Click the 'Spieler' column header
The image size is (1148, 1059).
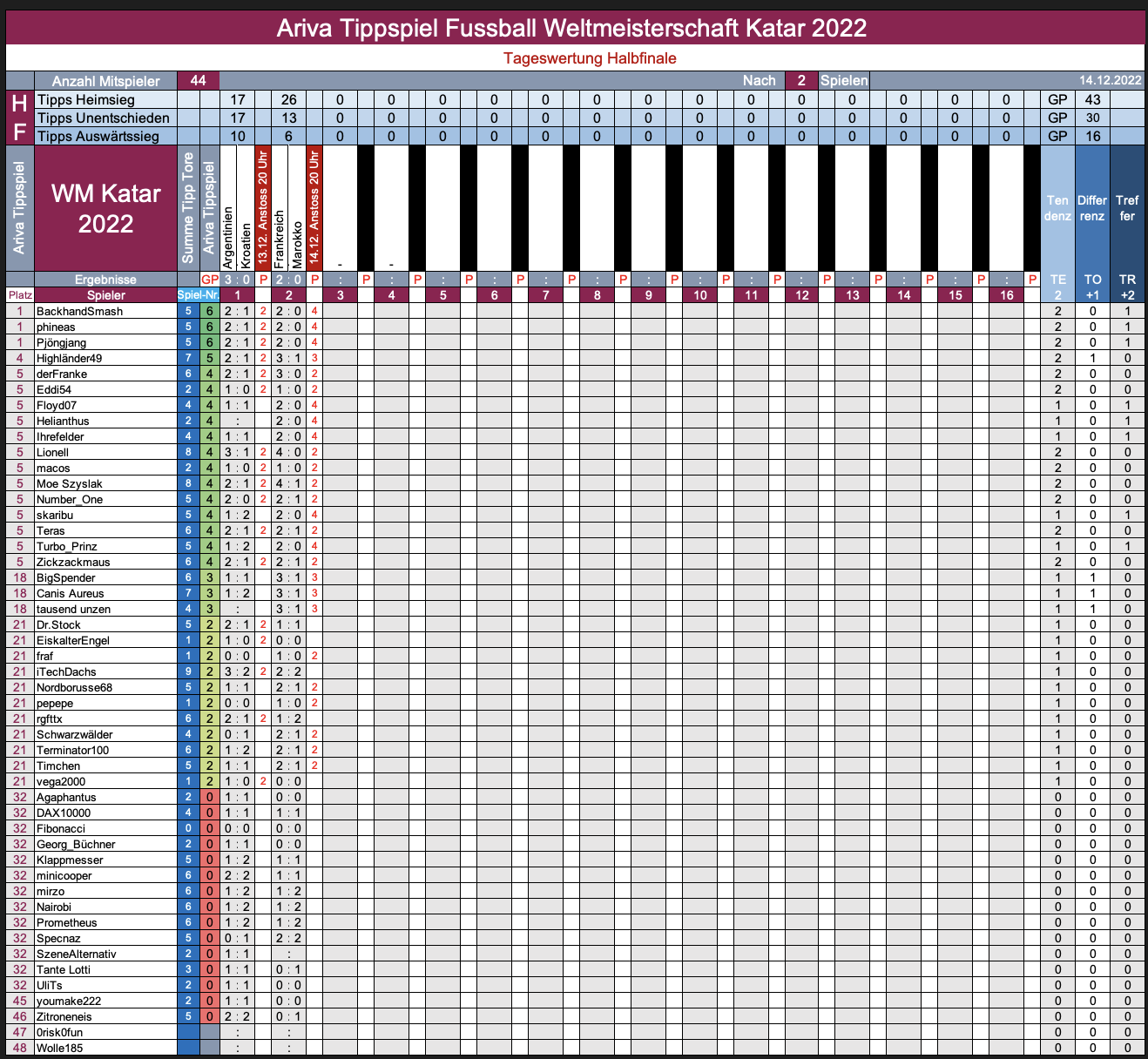click(105, 295)
